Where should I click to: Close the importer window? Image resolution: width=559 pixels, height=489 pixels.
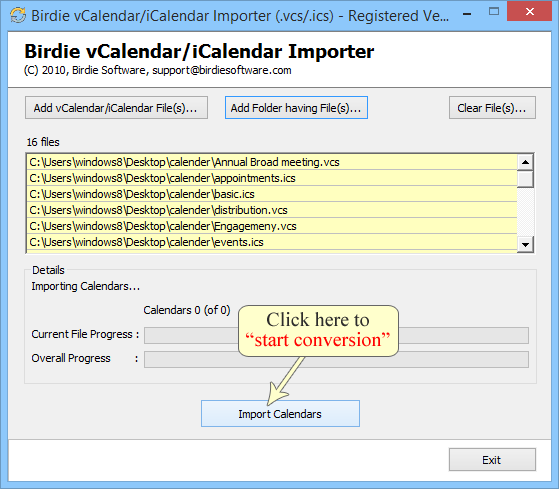click(529, 12)
